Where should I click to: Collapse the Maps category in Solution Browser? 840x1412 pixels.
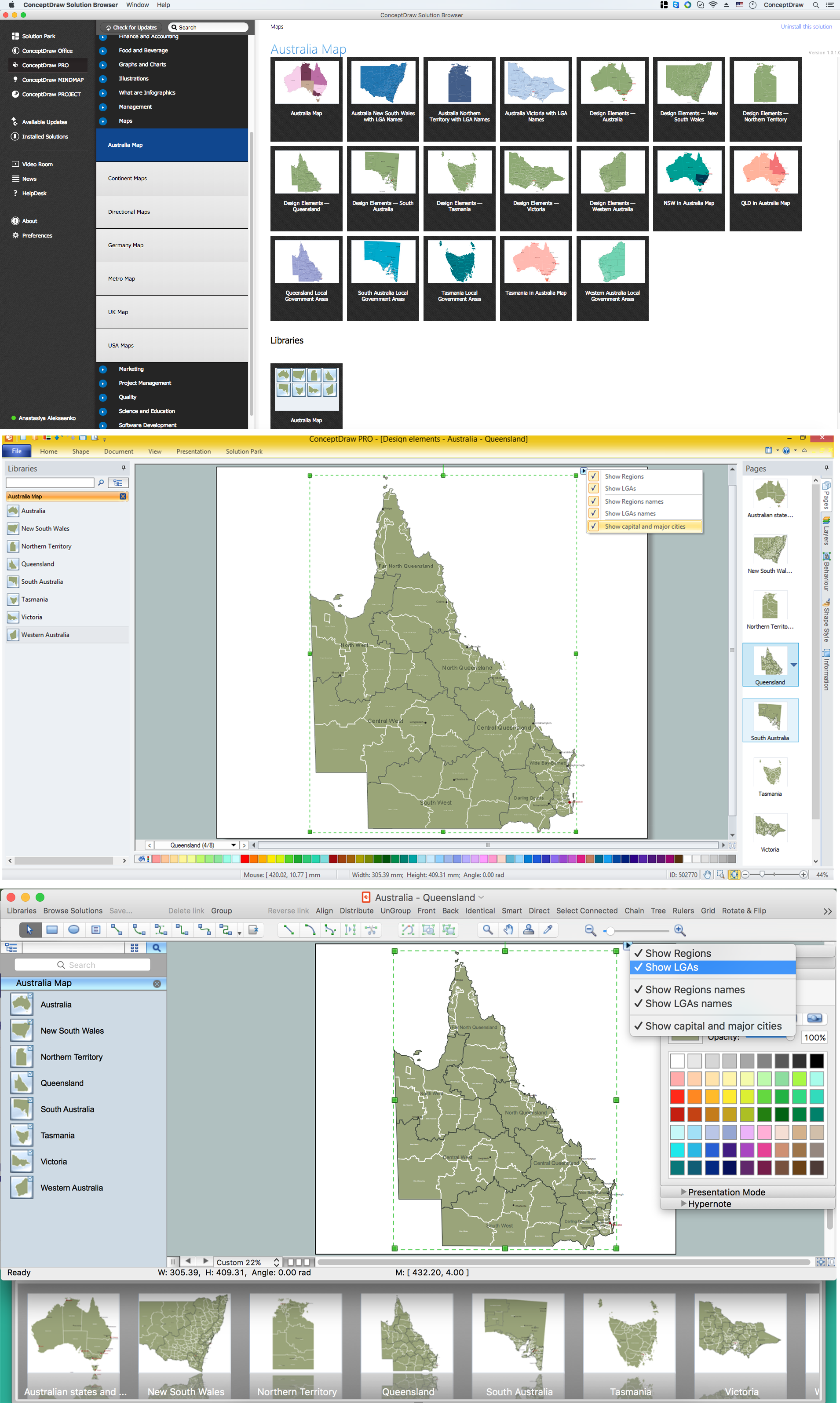[x=103, y=121]
